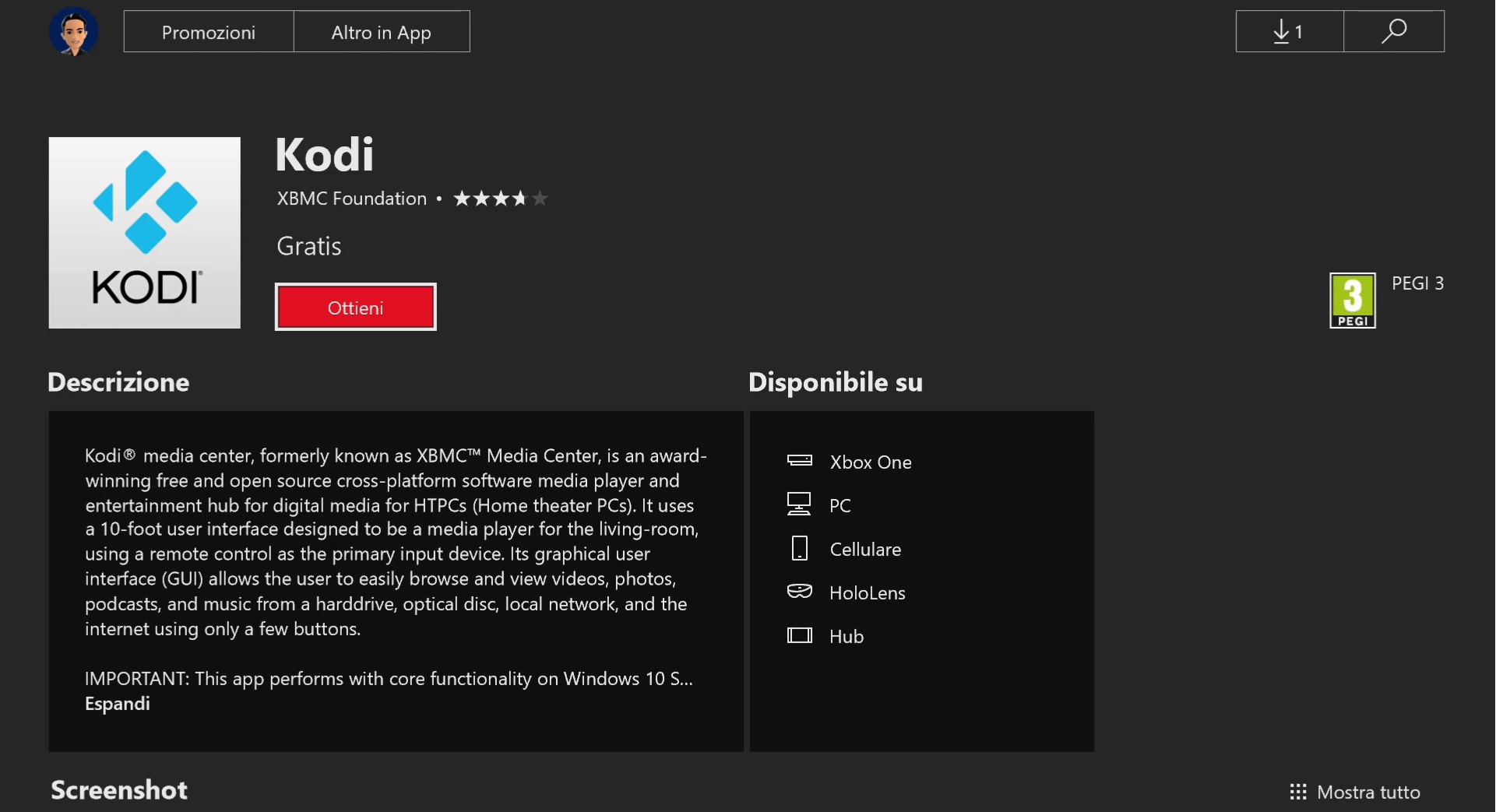Click the Mostra tutto grid icon
The height and width of the screenshot is (812, 1496).
click(x=1298, y=793)
